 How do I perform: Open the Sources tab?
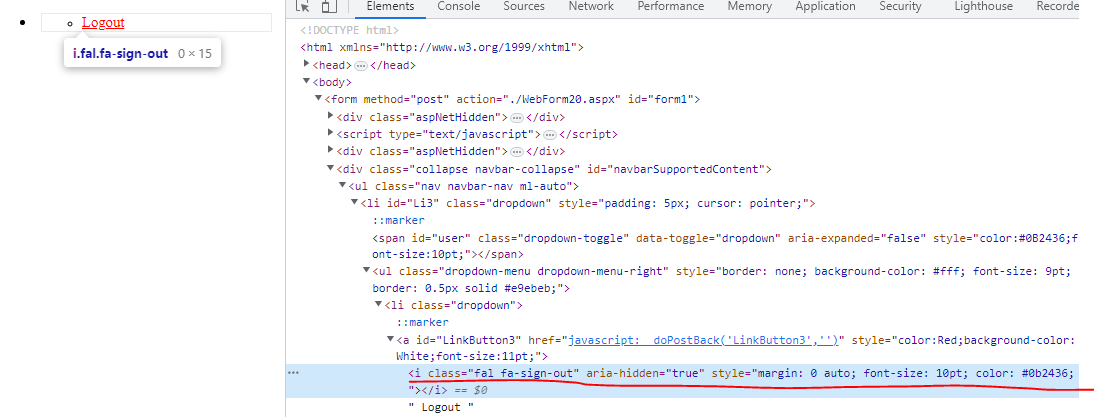524,6
